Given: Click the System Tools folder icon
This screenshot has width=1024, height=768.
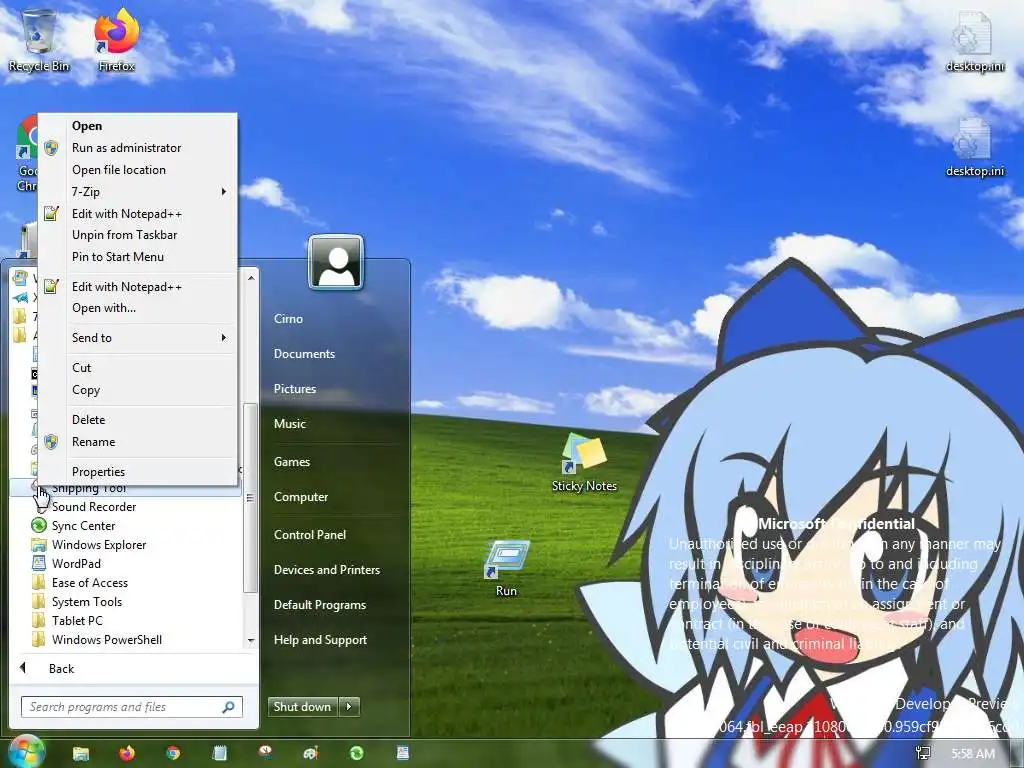Looking at the screenshot, I should (39, 601).
